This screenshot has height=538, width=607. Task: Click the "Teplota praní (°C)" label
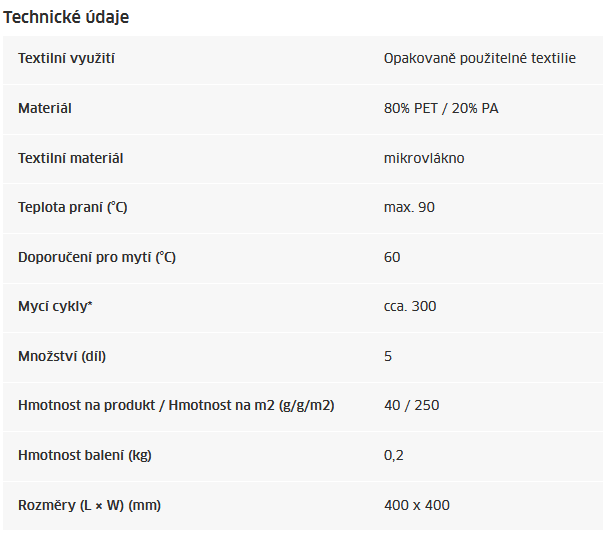73,207
